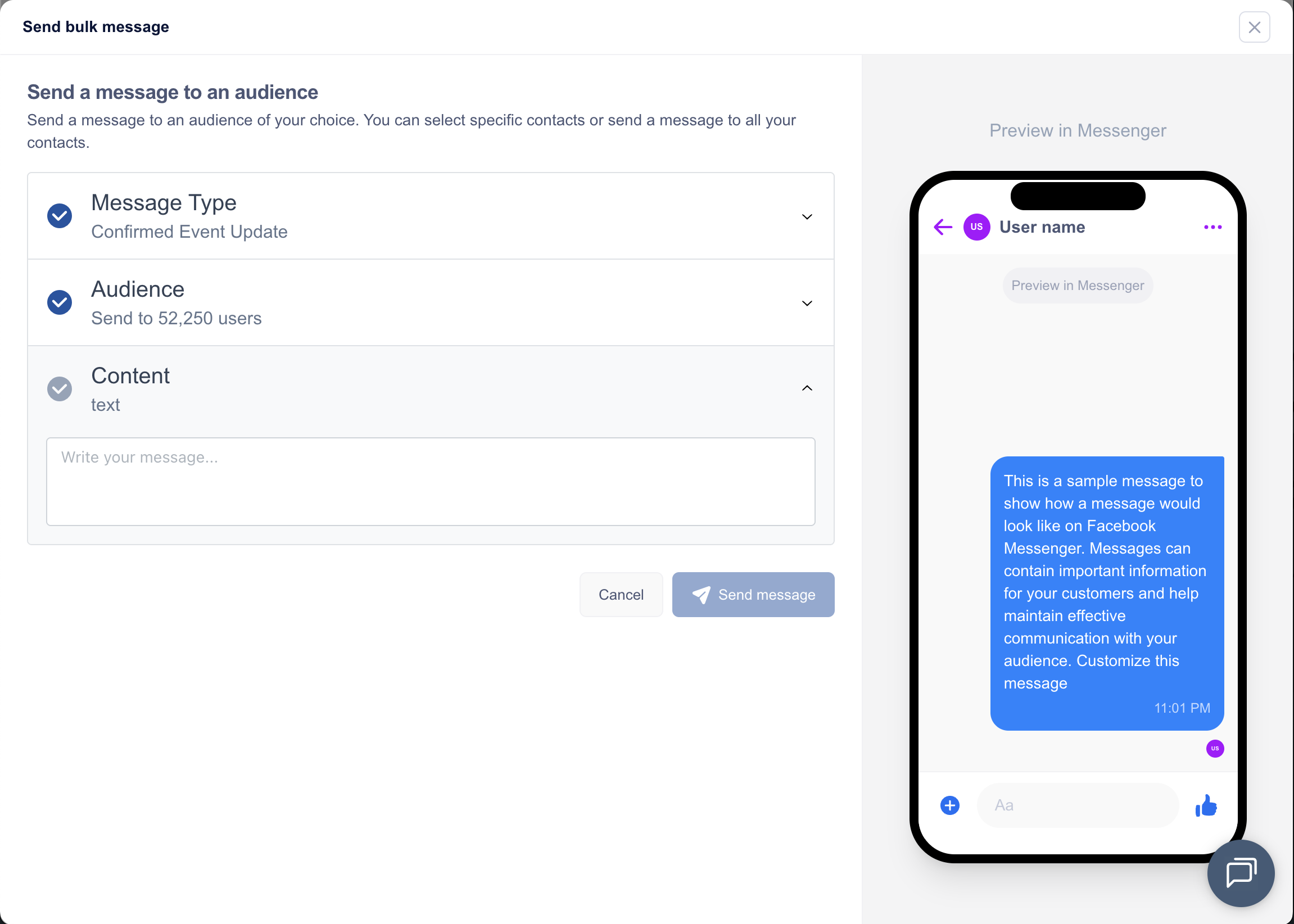Click the Aa input in phone preview
The image size is (1294, 924).
1077,805
